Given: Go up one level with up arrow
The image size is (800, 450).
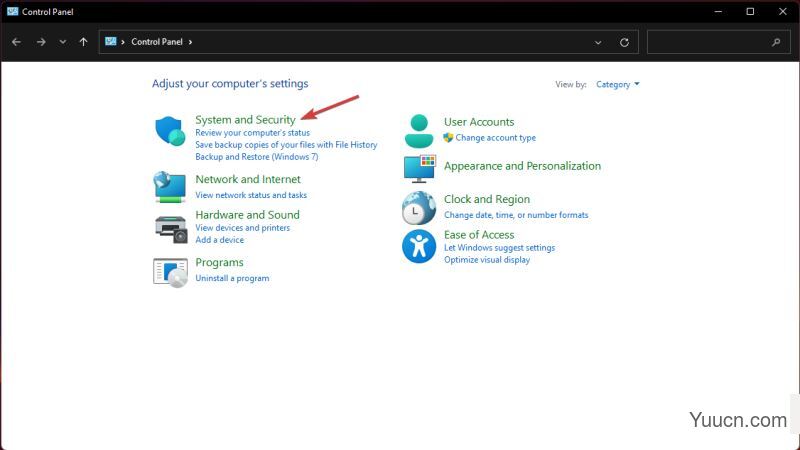Looking at the screenshot, I should coord(84,42).
